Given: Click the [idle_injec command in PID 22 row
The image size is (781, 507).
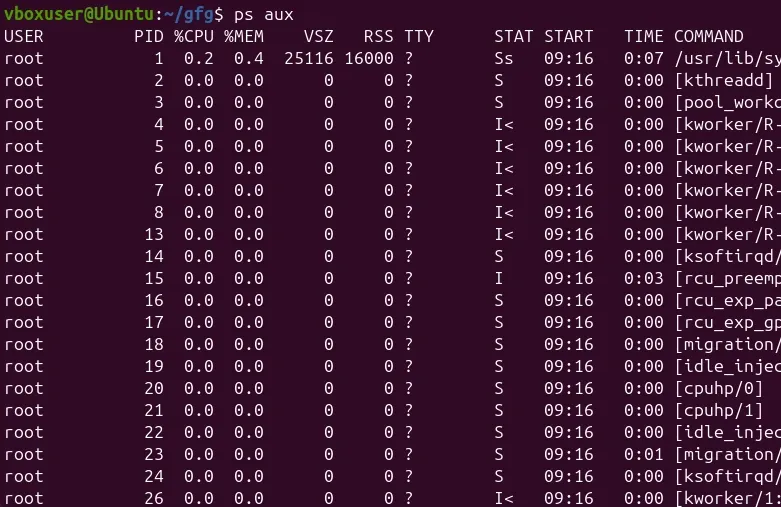Looking at the screenshot, I should pos(728,432).
